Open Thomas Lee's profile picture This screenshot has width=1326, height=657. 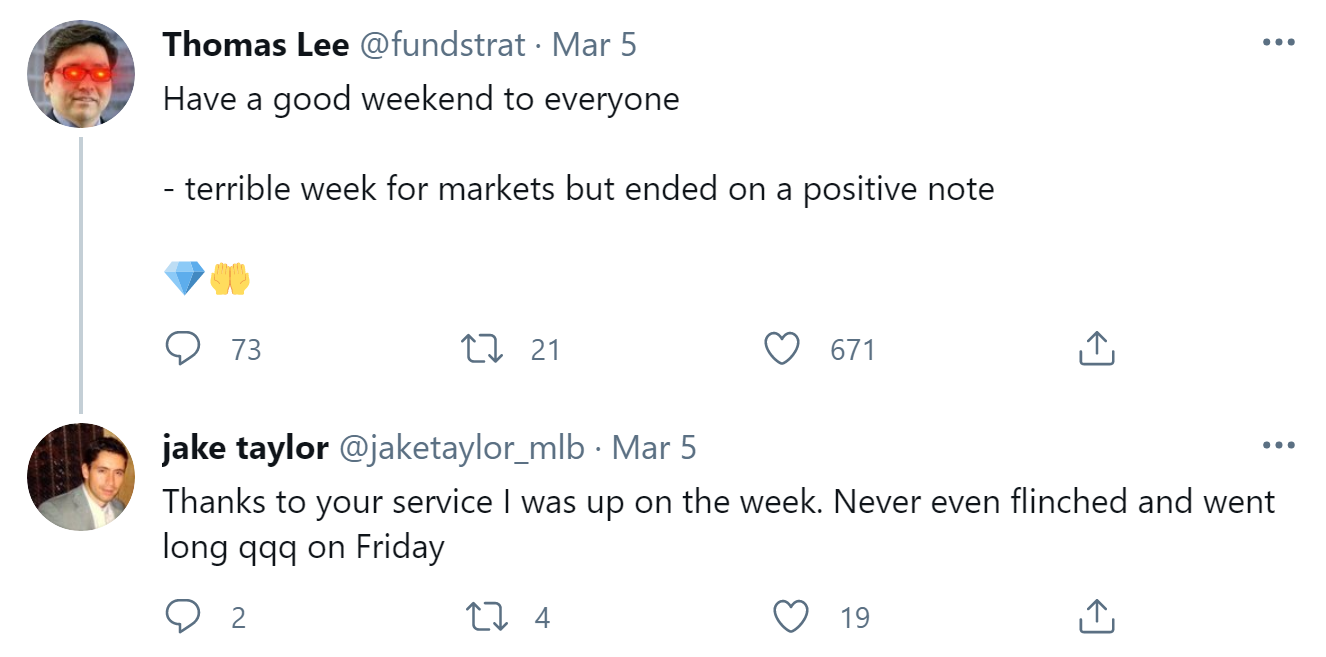[80, 73]
